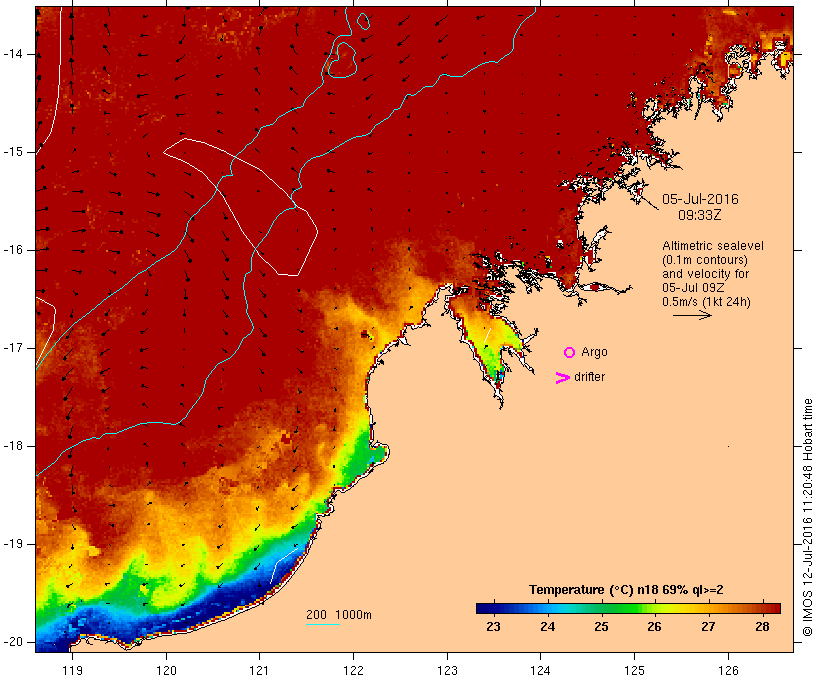This screenshot has width=820, height=680.
Task: Click the '05-Jul 09Z' caption line
Action: point(693,288)
